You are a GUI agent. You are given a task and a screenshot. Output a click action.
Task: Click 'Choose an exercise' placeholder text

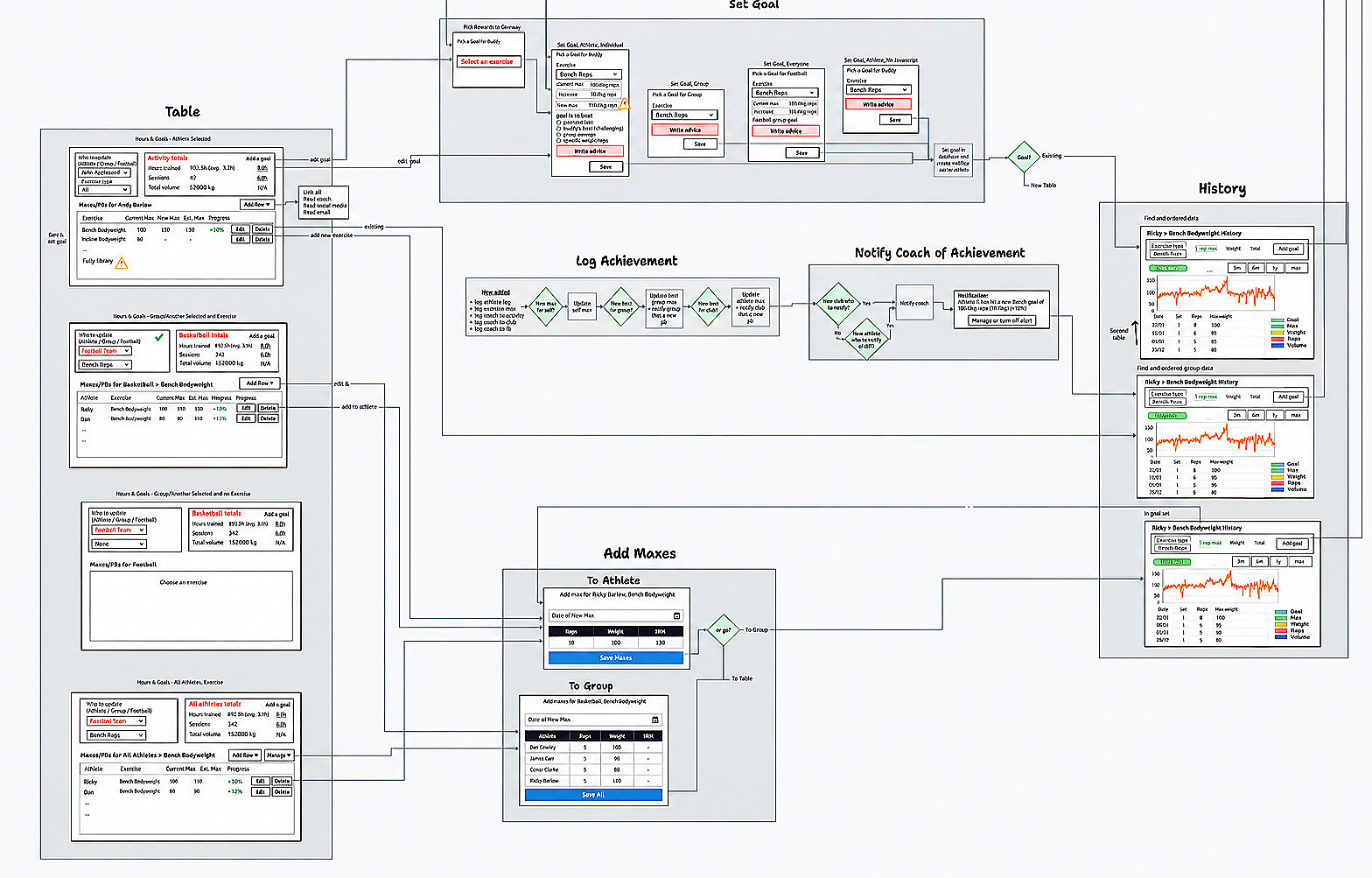183,582
